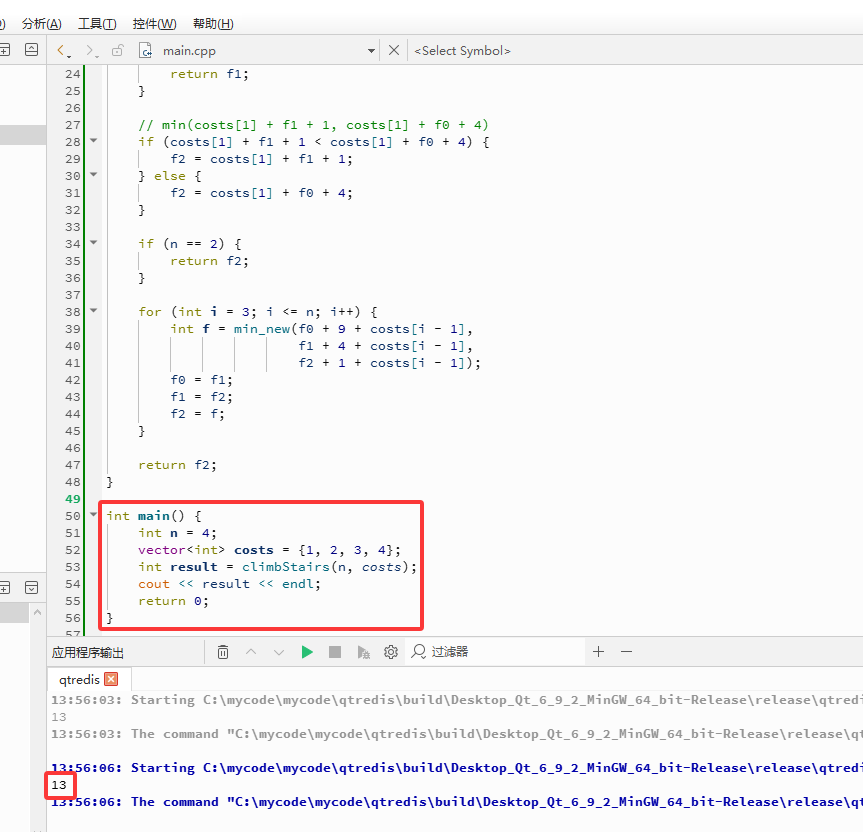The image size is (863, 832).
Task: Click the 'if (n == 2) {' line
Action: click(190, 244)
